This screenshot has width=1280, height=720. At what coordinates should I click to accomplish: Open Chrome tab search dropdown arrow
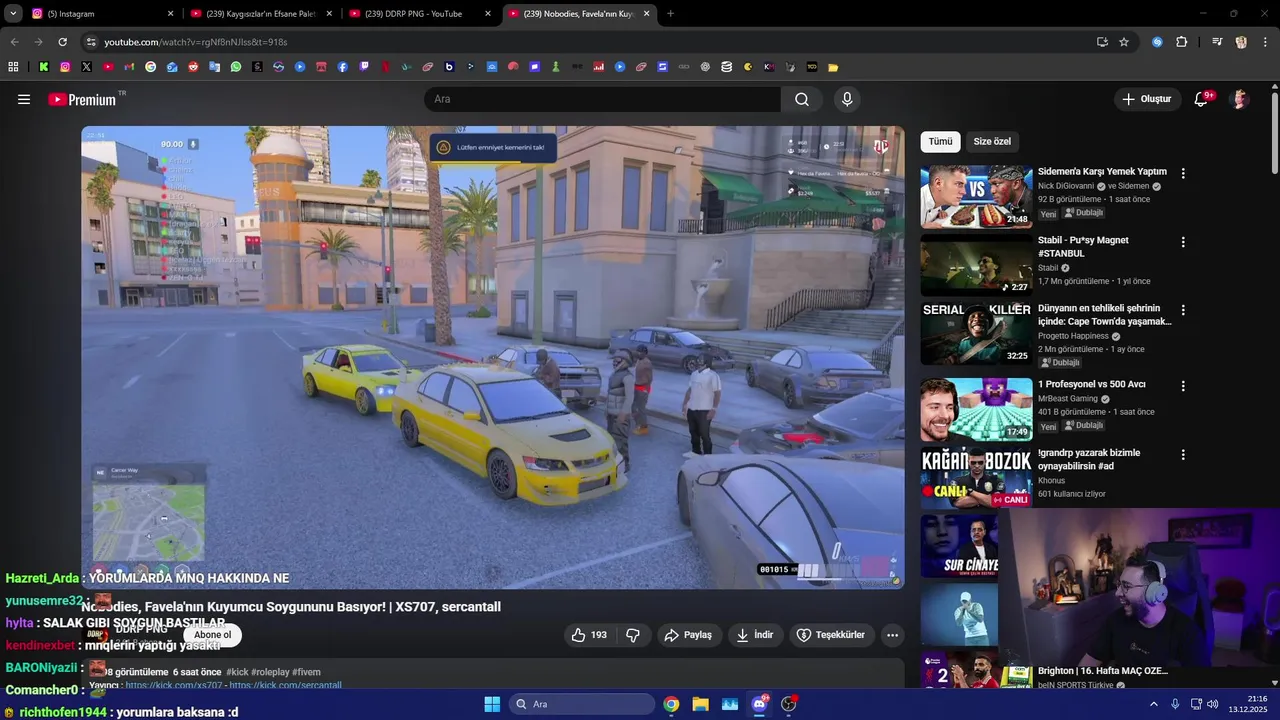(x=13, y=13)
